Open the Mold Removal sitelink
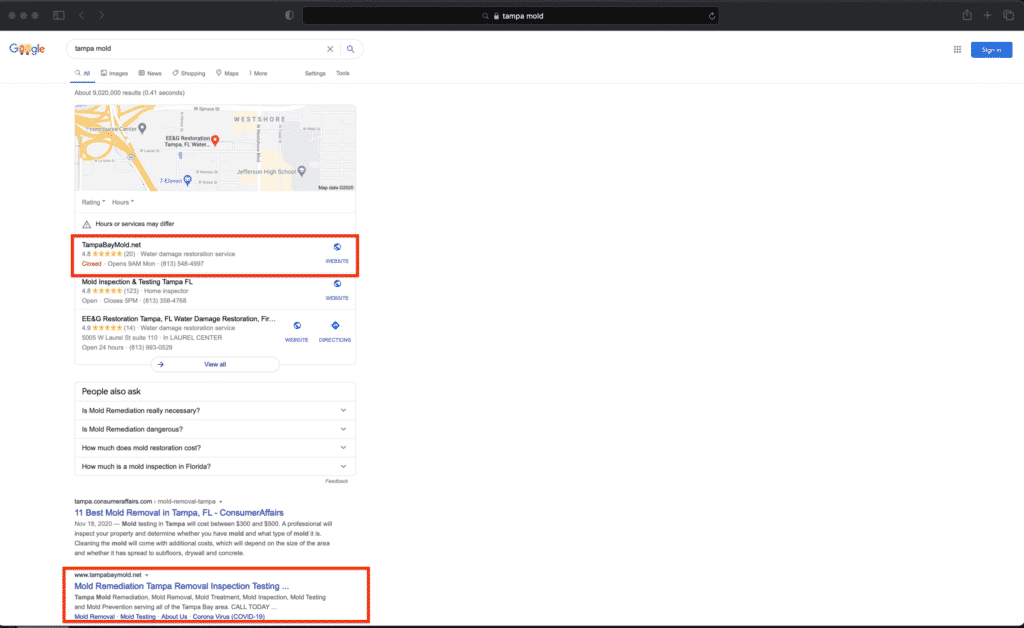This screenshot has height=628, width=1024. click(95, 617)
